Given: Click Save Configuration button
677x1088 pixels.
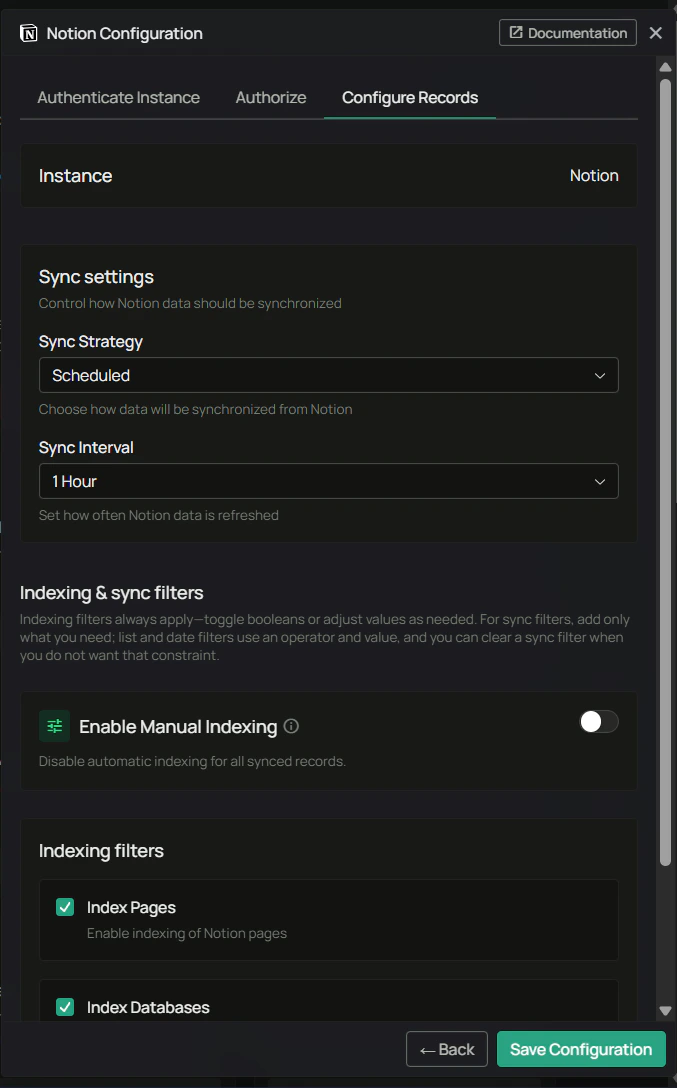Looking at the screenshot, I should click(x=581, y=1049).
